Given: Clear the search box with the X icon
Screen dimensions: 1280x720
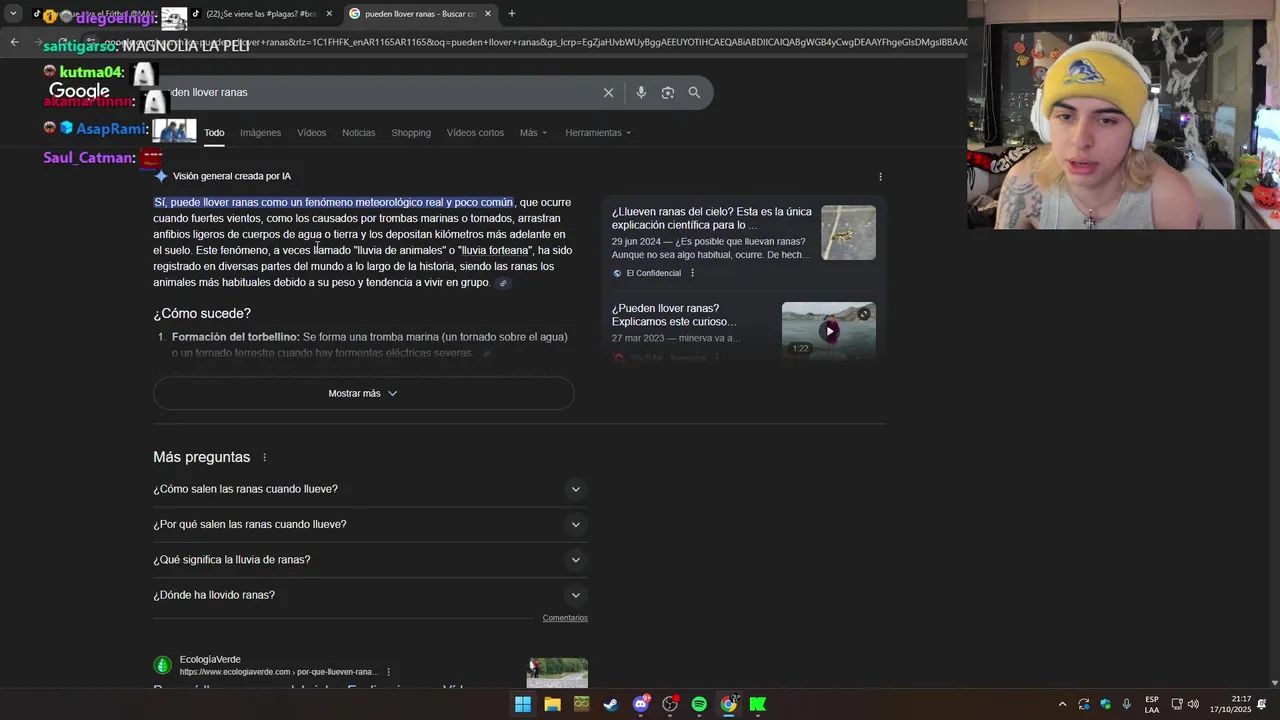Looking at the screenshot, I should tap(608, 92).
